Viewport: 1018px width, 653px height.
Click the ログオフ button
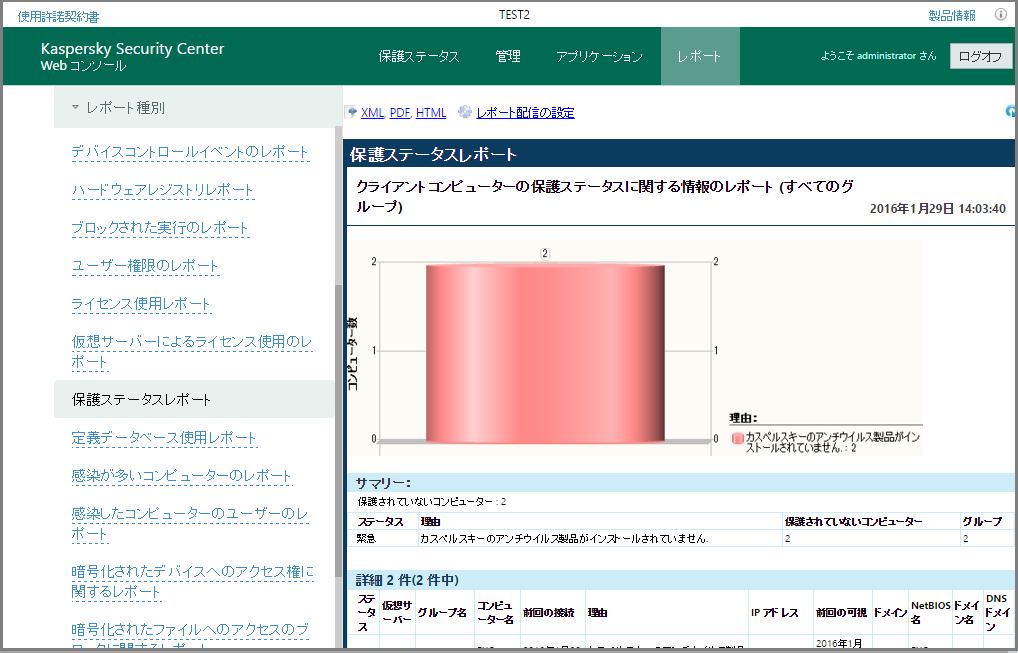click(981, 56)
